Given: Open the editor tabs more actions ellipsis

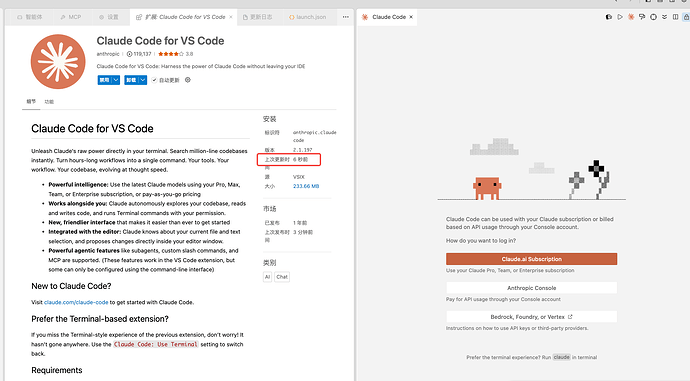Looking at the screenshot, I should [x=345, y=17].
